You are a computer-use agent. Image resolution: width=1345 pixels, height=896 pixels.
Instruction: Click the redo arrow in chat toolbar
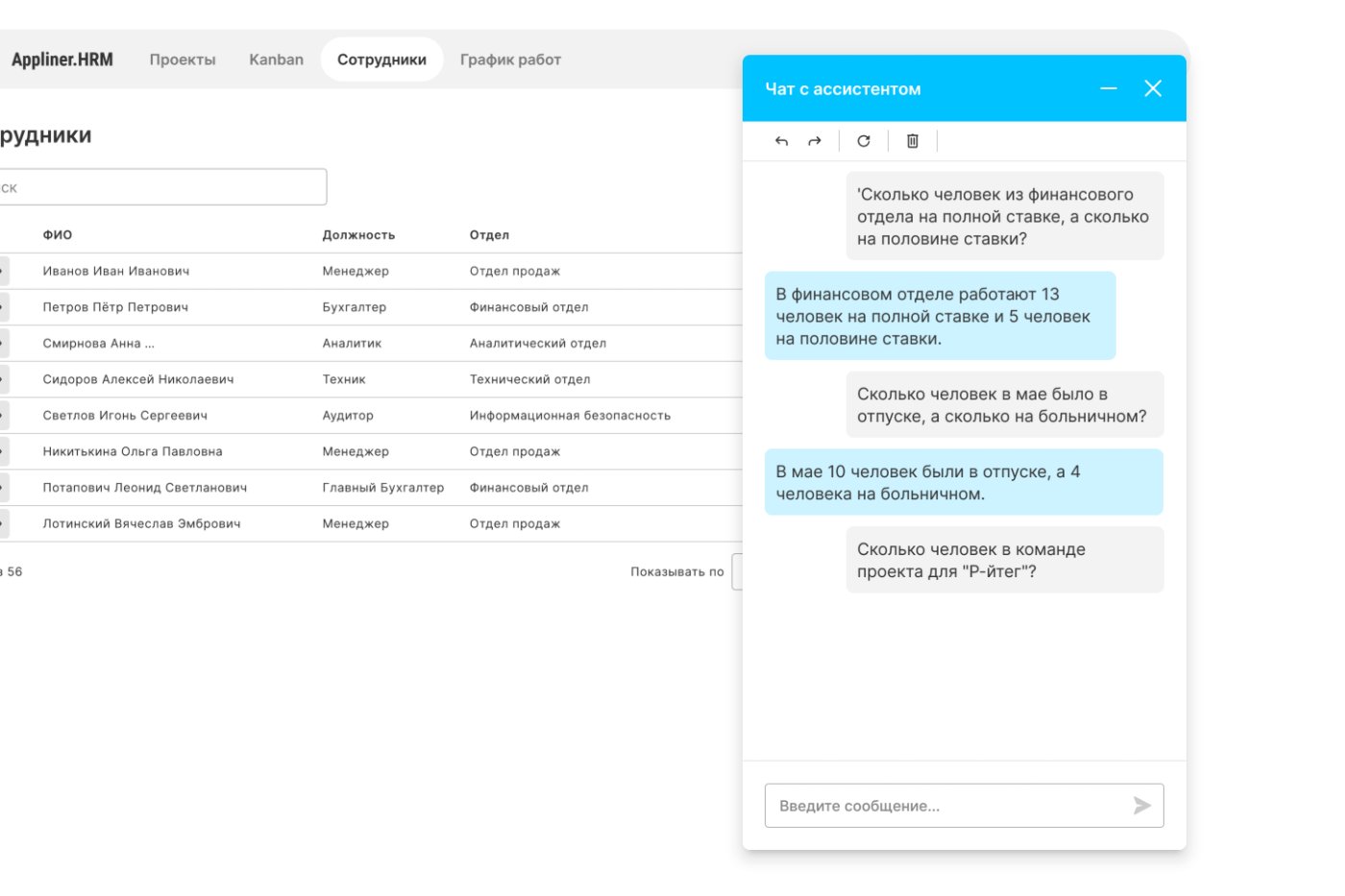[815, 141]
